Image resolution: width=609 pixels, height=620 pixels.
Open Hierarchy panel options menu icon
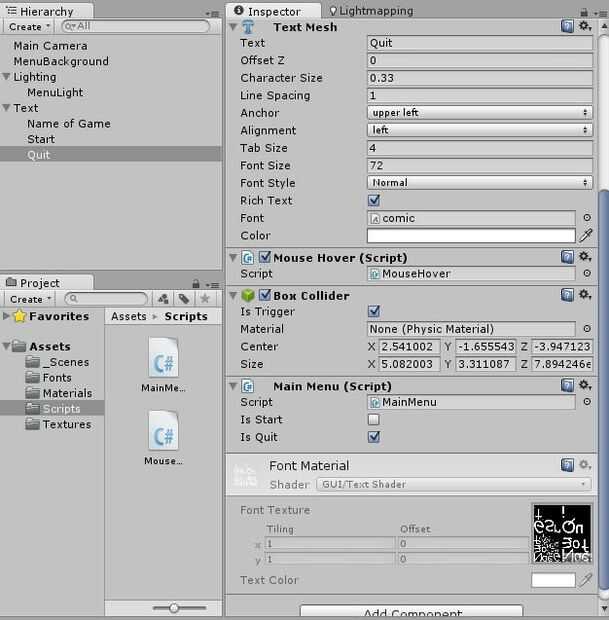[x=212, y=14]
